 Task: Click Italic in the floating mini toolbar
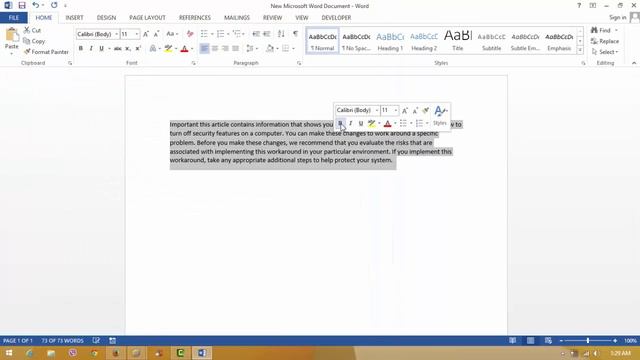[350, 123]
